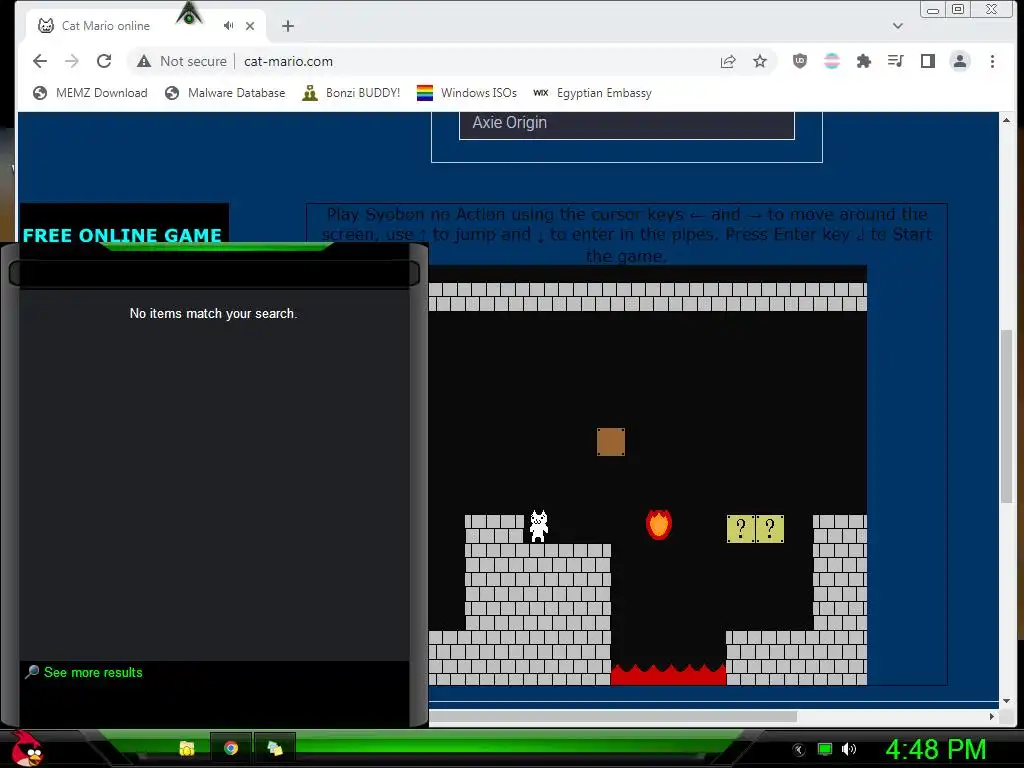
Task: Click the page scroll down arrow
Action: coord(1006,701)
